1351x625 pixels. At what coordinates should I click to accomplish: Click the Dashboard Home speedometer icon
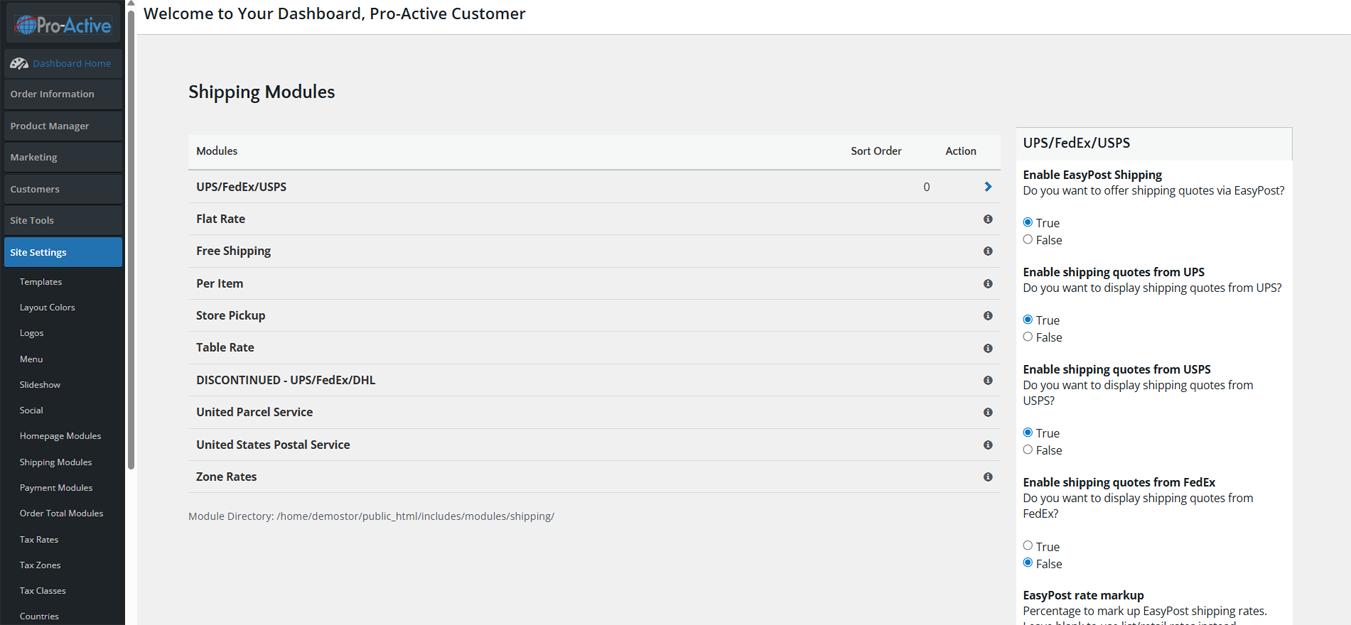[19, 63]
